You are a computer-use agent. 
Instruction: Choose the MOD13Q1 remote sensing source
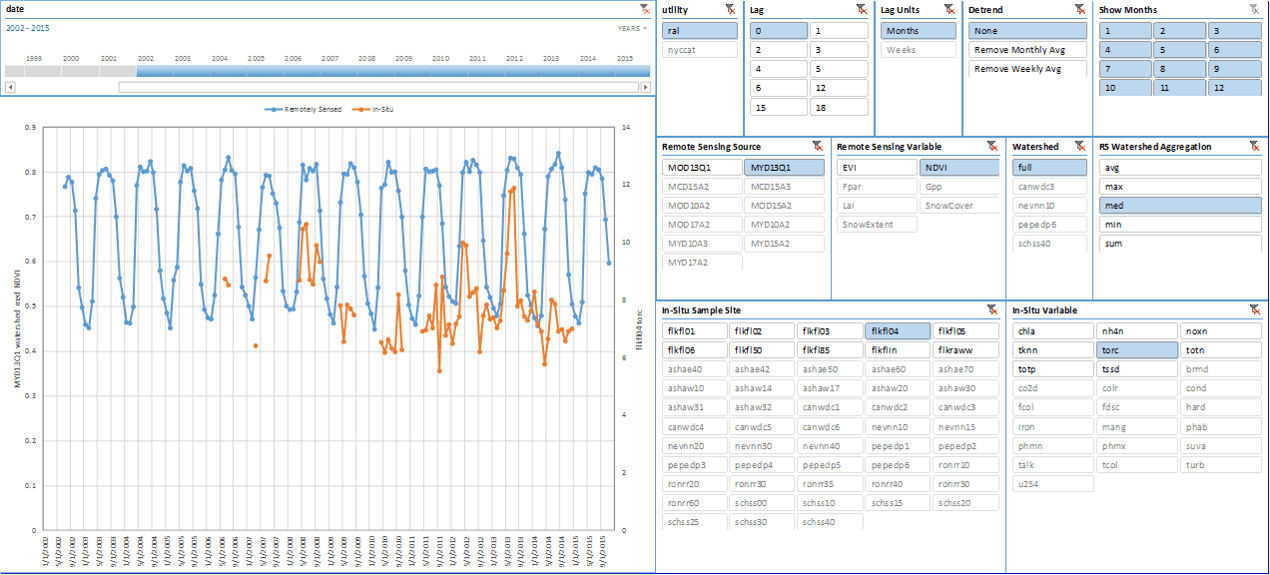[701, 168]
